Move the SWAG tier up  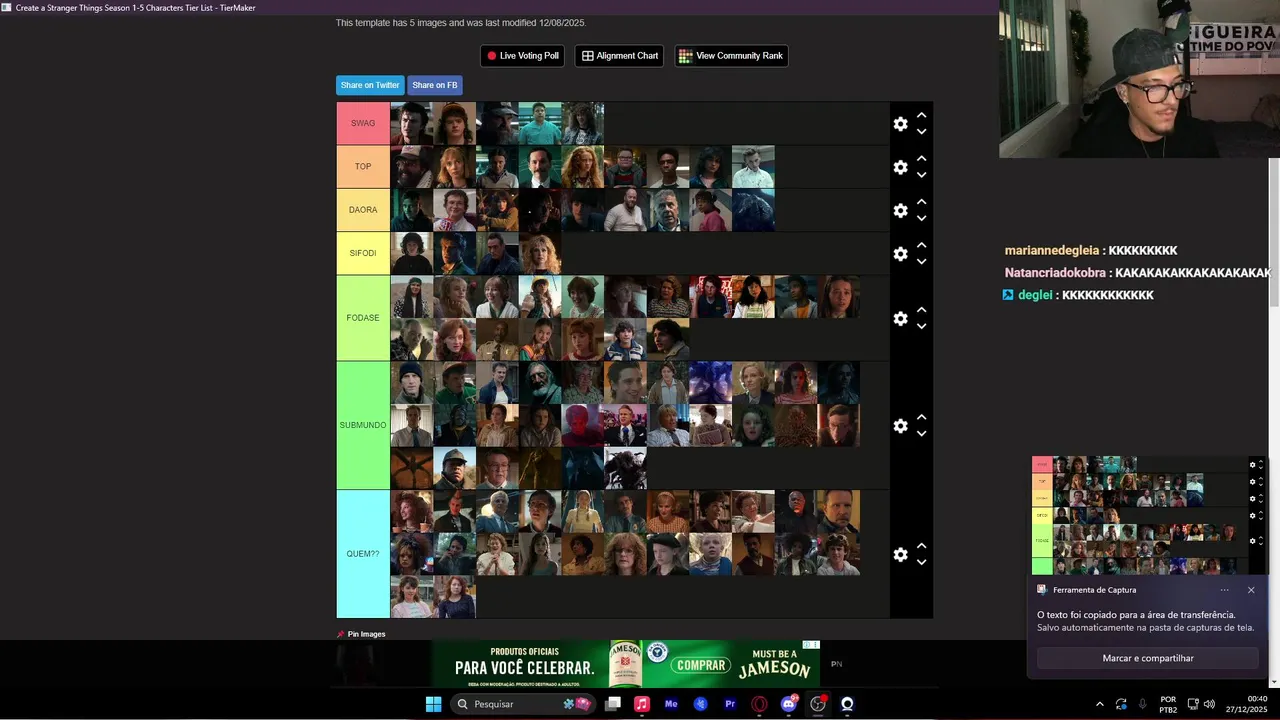point(922,116)
